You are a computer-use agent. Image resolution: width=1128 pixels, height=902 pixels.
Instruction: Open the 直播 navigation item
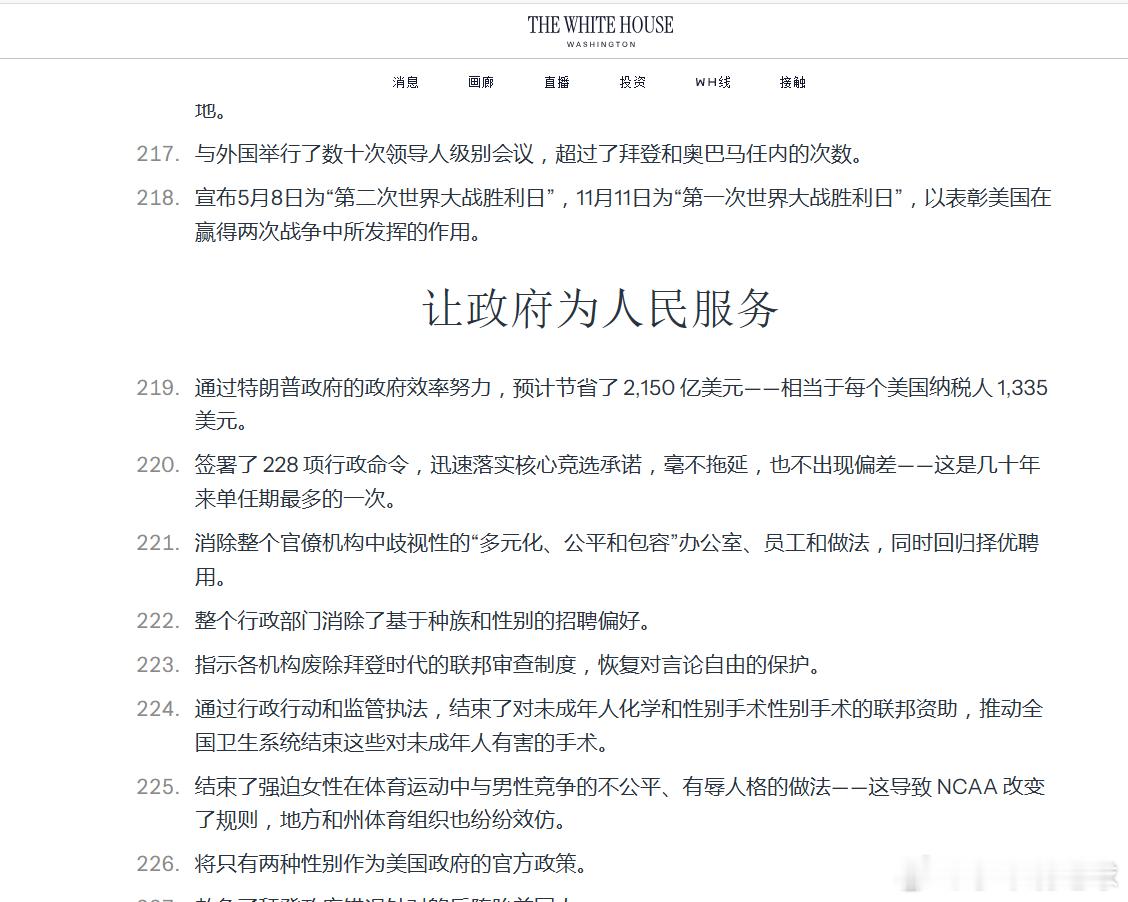point(557,82)
